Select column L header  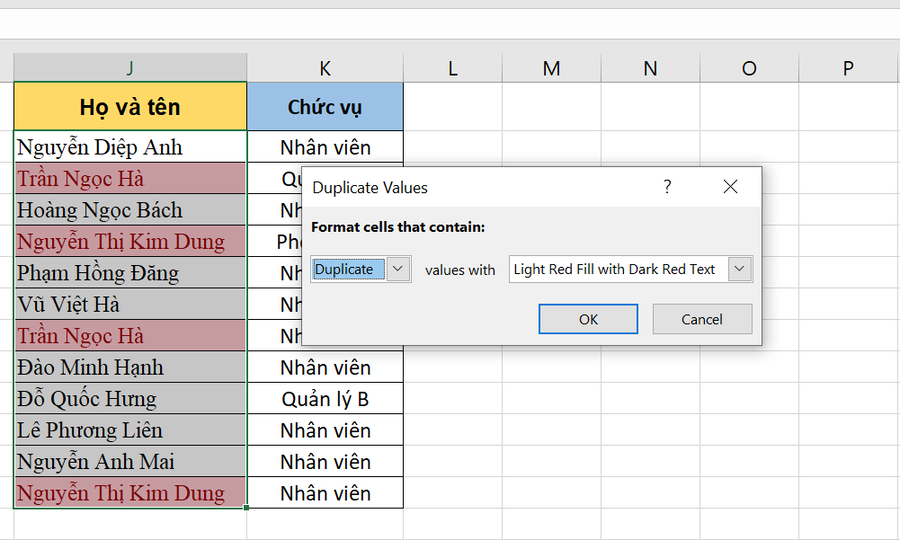click(x=453, y=68)
